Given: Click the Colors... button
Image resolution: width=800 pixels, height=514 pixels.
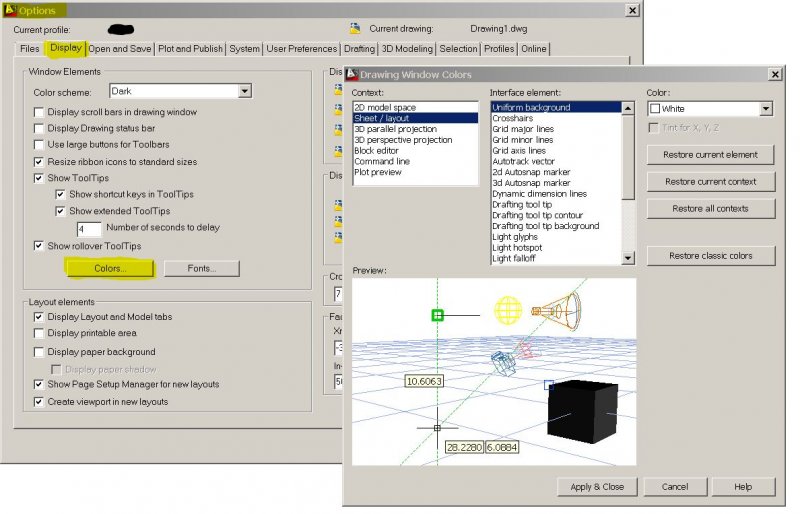Looking at the screenshot, I should 110,268.
